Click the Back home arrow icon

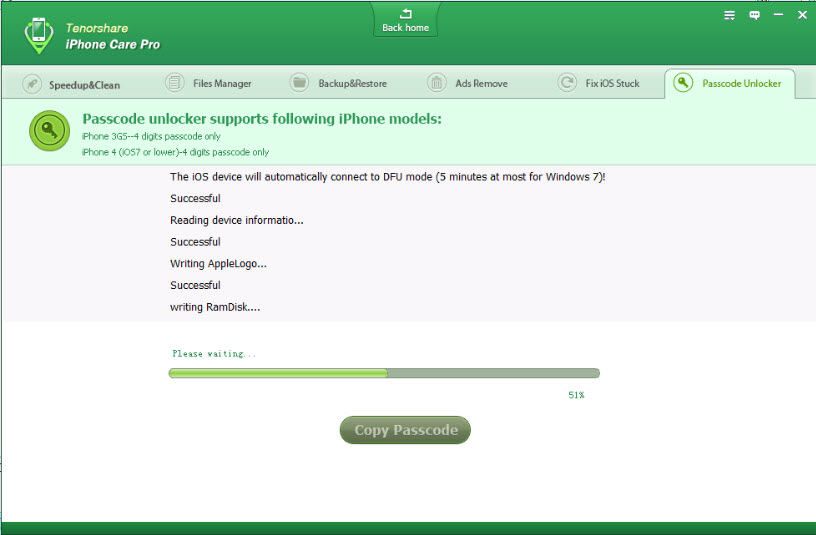405,14
